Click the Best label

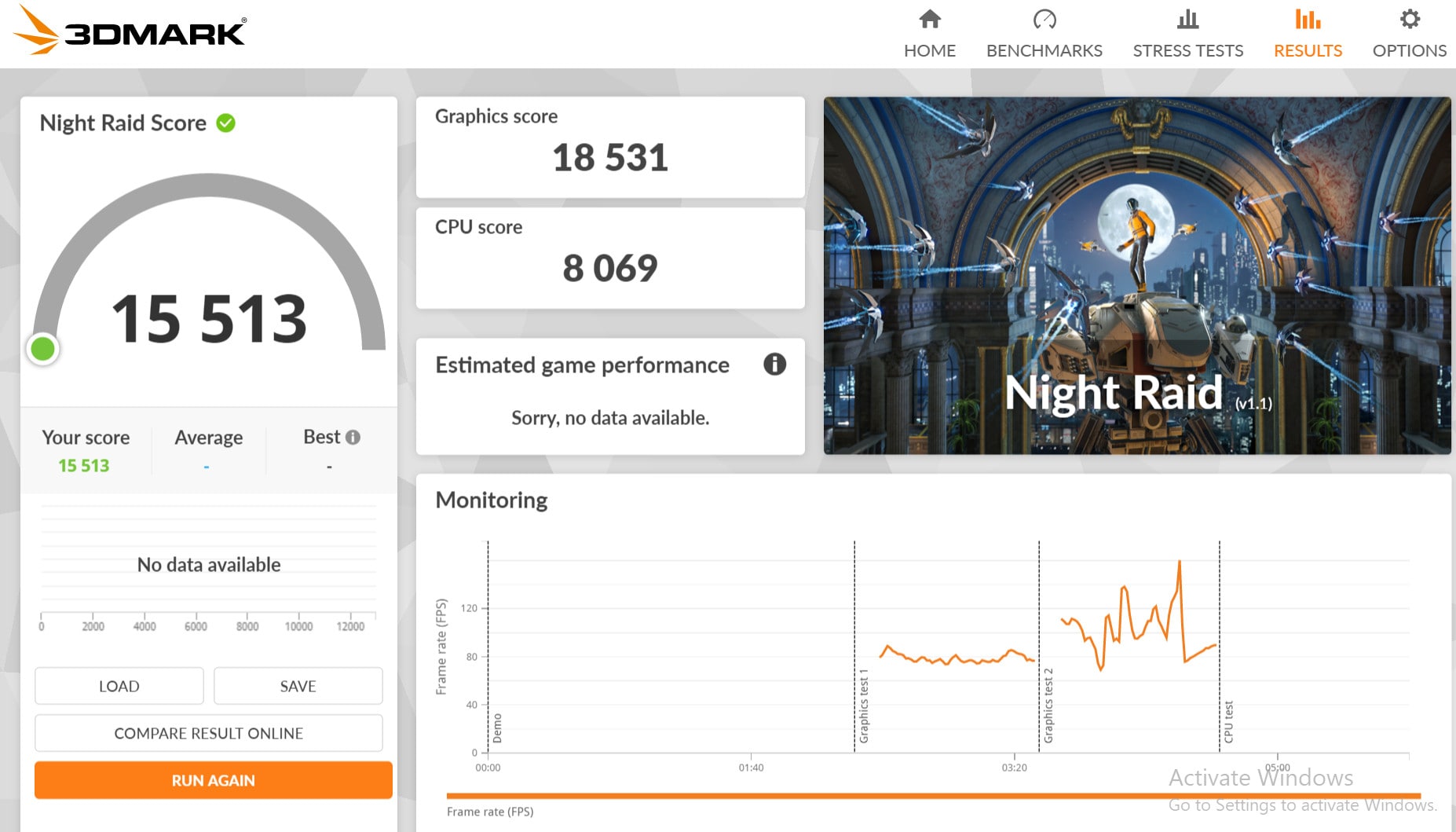pos(322,437)
